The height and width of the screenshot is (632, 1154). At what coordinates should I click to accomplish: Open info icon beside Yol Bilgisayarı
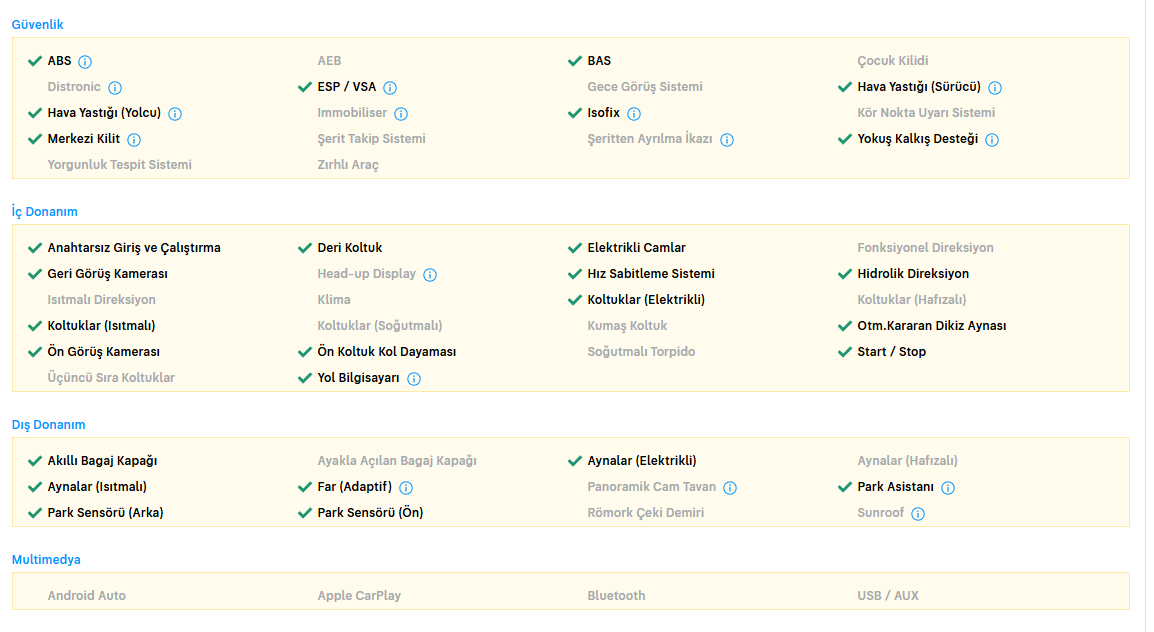pyautogui.click(x=414, y=378)
